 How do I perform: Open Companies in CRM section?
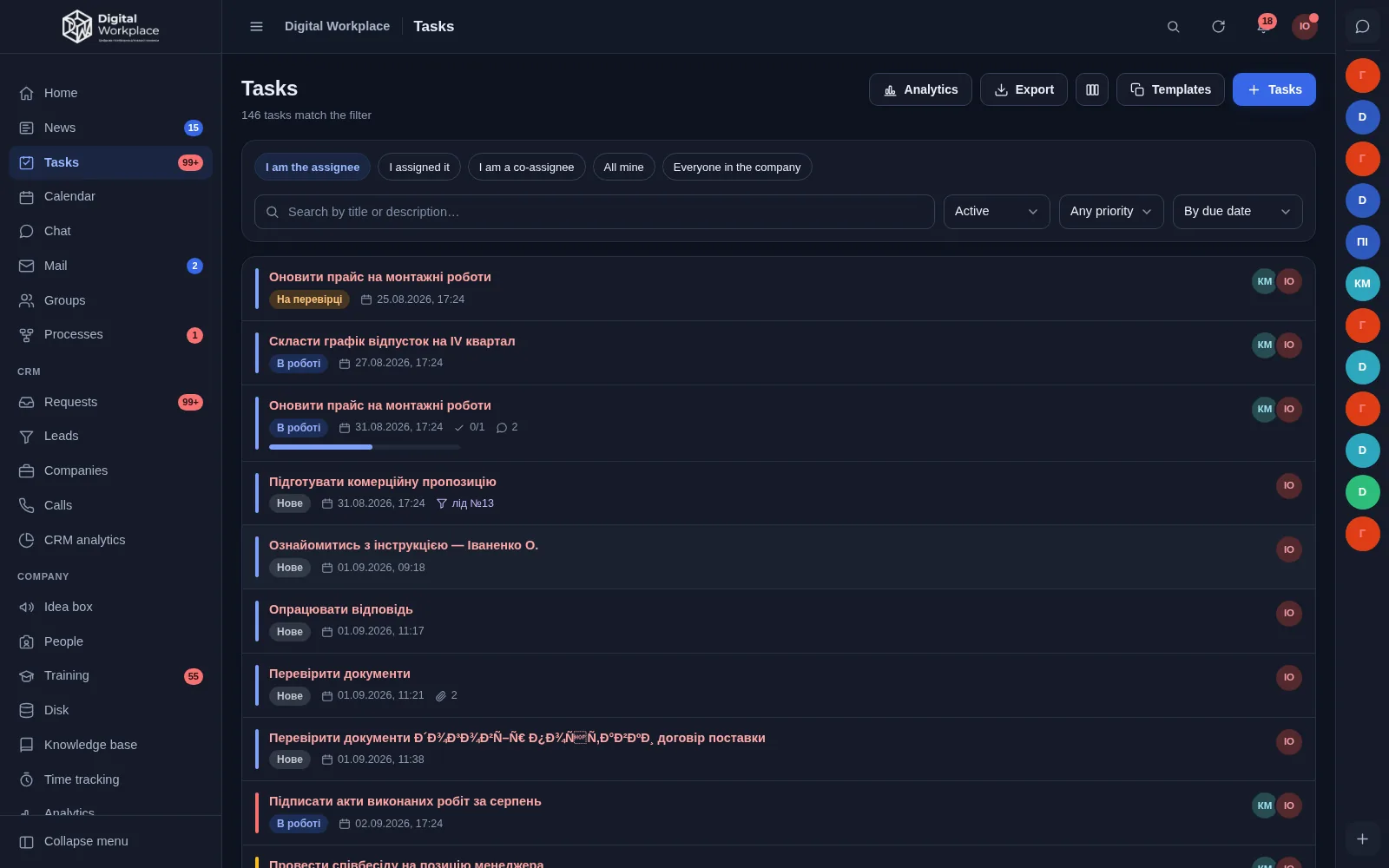111,470
